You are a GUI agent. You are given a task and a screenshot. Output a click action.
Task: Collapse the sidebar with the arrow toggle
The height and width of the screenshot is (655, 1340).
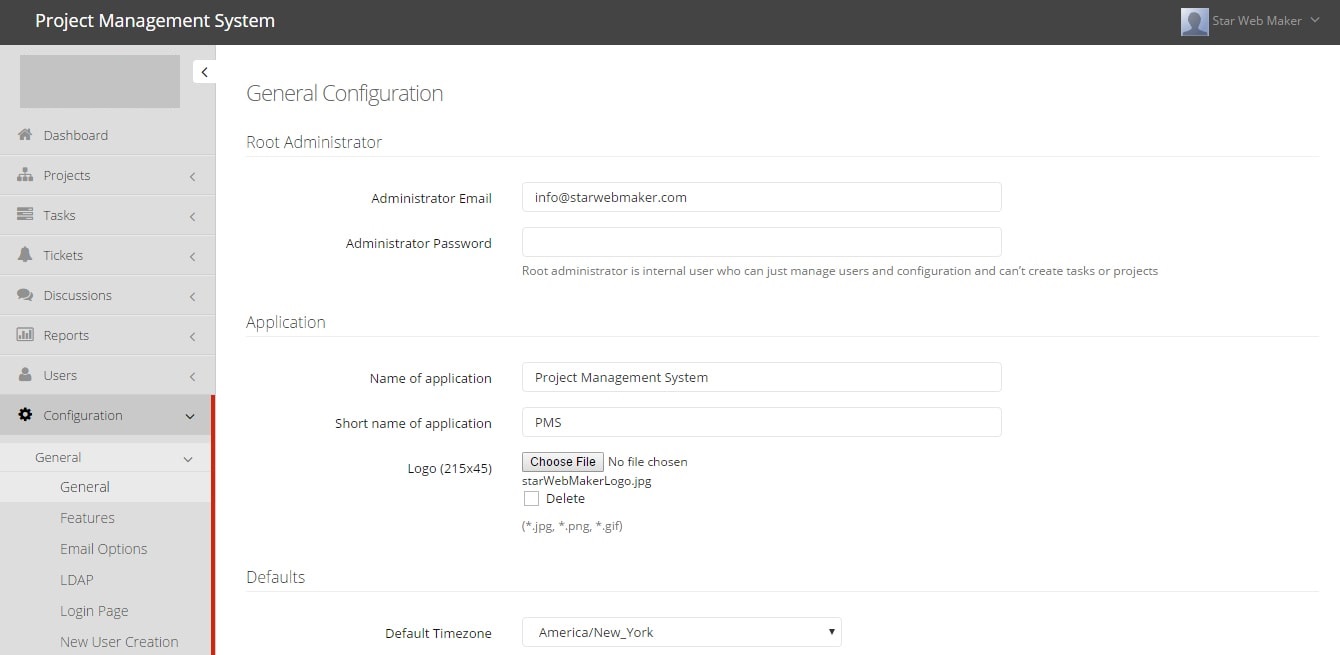coord(204,72)
